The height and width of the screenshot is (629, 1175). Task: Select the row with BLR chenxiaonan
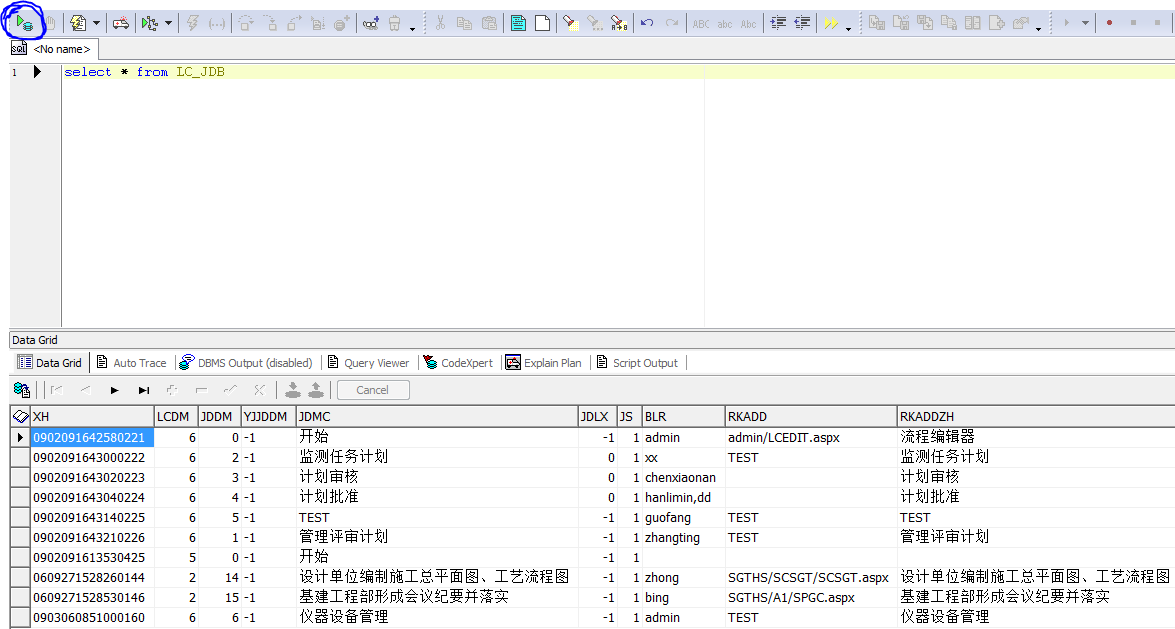coord(680,477)
